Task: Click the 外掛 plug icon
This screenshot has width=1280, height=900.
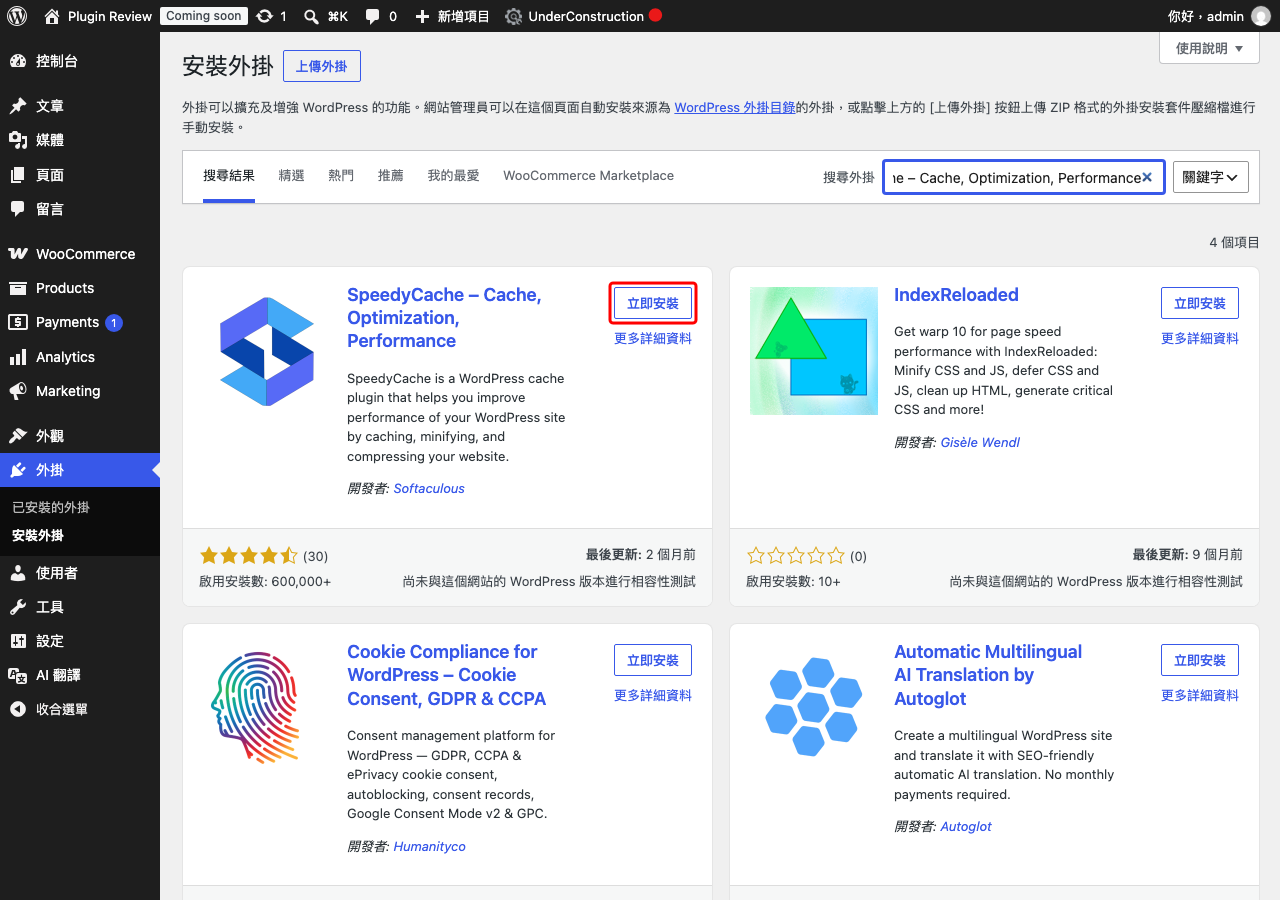Action: coord(18,470)
